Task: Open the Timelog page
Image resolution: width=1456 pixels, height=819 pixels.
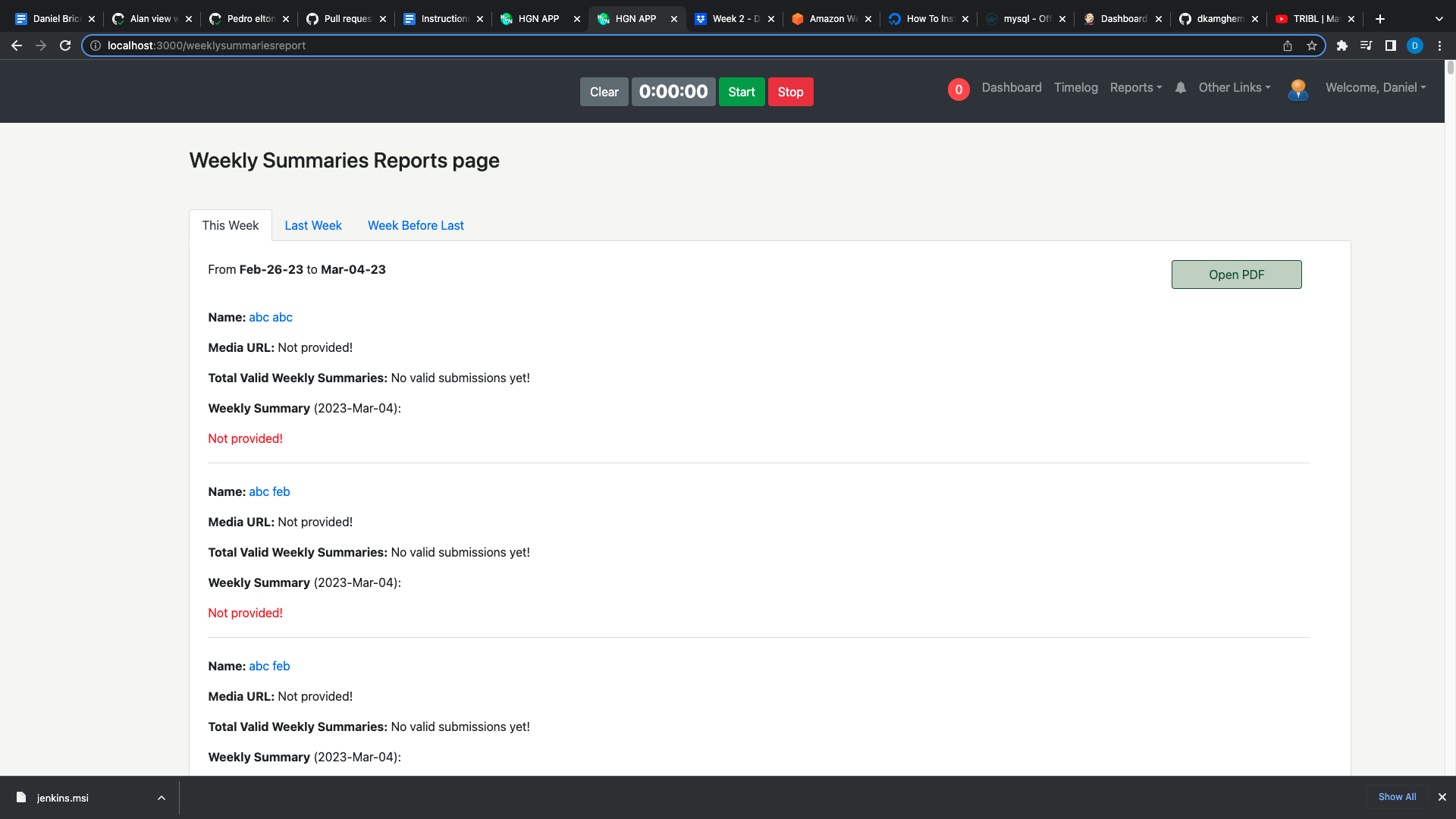Action: pos(1076,88)
